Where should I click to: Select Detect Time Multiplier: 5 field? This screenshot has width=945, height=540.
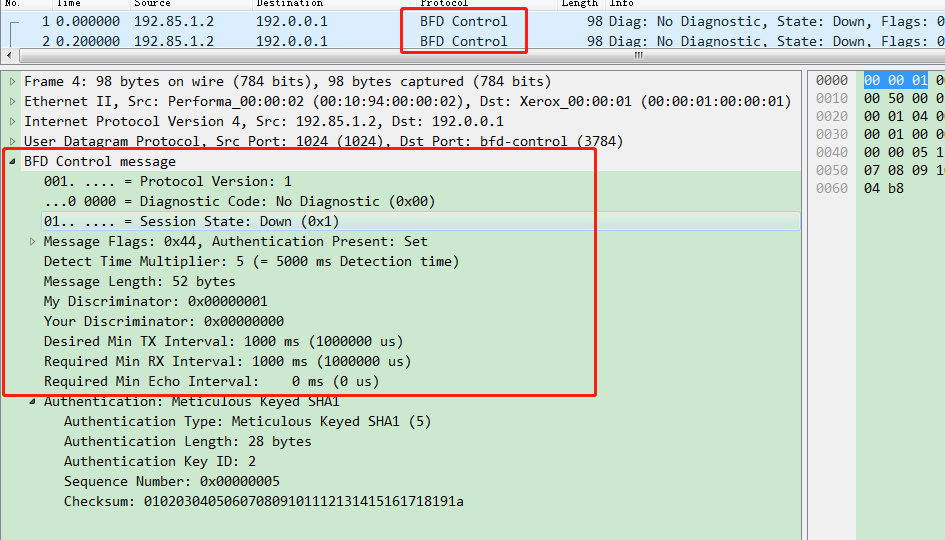point(251,262)
